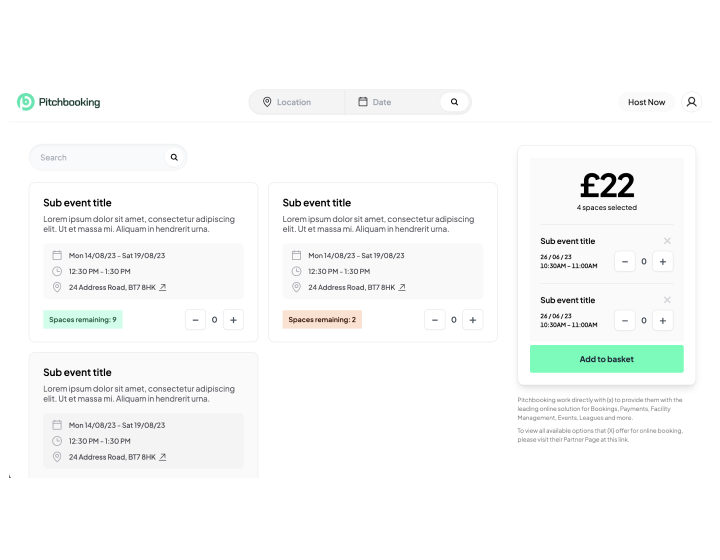The height and width of the screenshot is (560, 720).
Task: Open the user profile icon
Action: point(691,102)
